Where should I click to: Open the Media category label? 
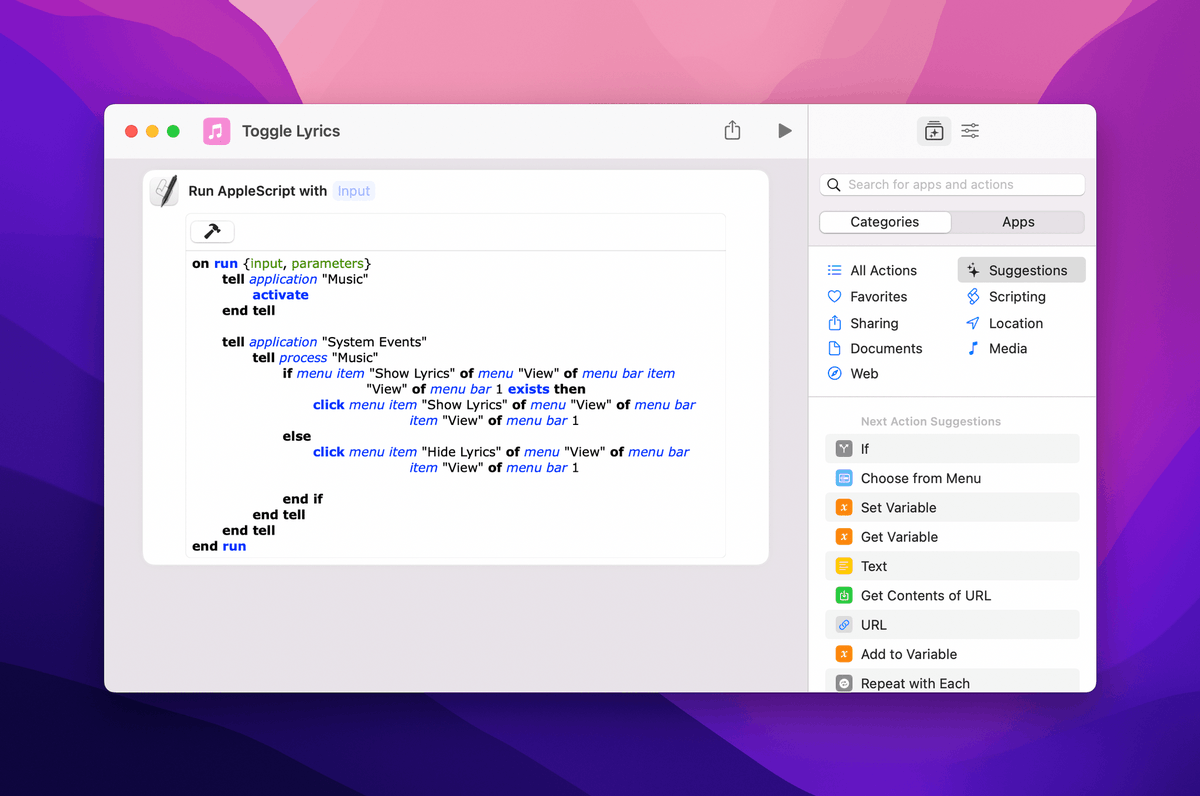[x=1008, y=349]
